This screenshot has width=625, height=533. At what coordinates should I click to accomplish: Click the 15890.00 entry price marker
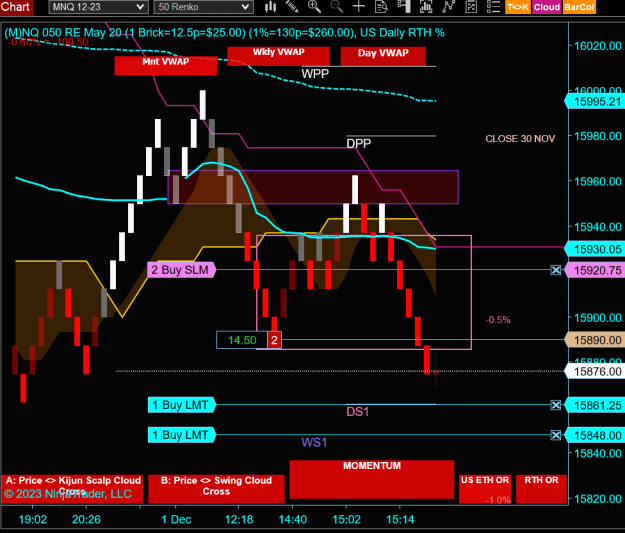click(595, 340)
